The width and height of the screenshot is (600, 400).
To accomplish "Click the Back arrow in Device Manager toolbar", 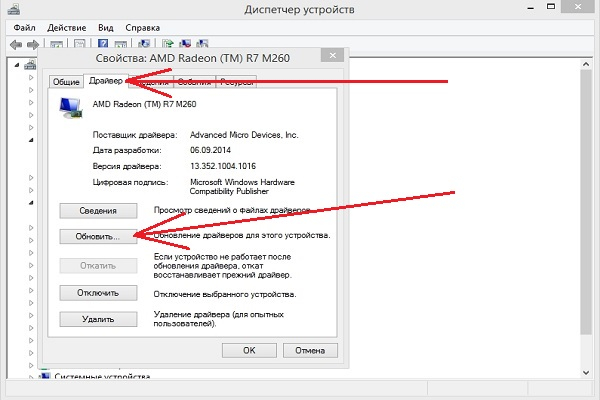I will tap(16, 45).
